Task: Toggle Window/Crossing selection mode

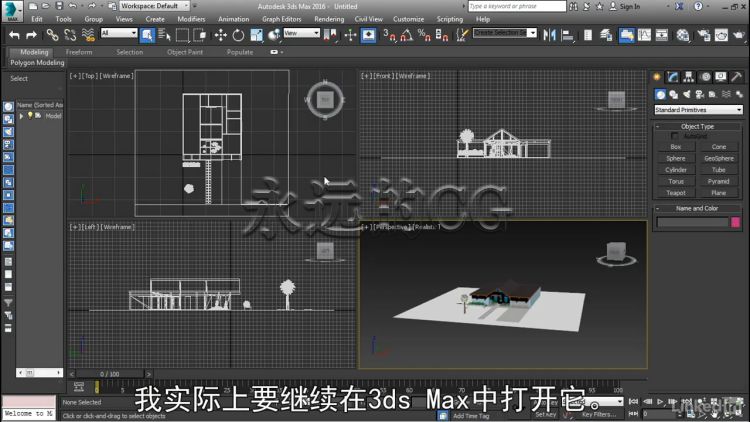Action: (200, 35)
